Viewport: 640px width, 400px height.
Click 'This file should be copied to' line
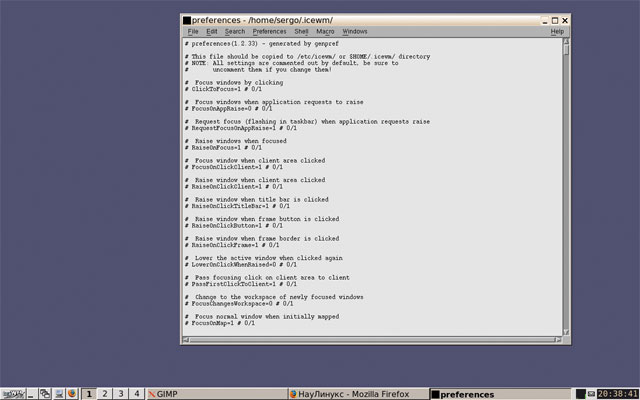coord(307,57)
